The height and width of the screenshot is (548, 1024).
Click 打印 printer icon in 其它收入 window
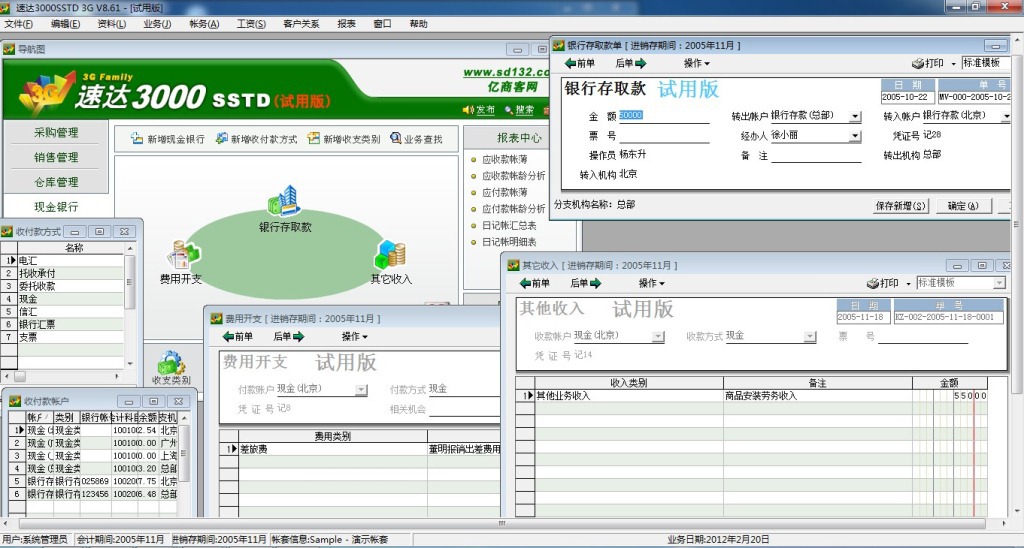pyautogui.click(x=872, y=283)
